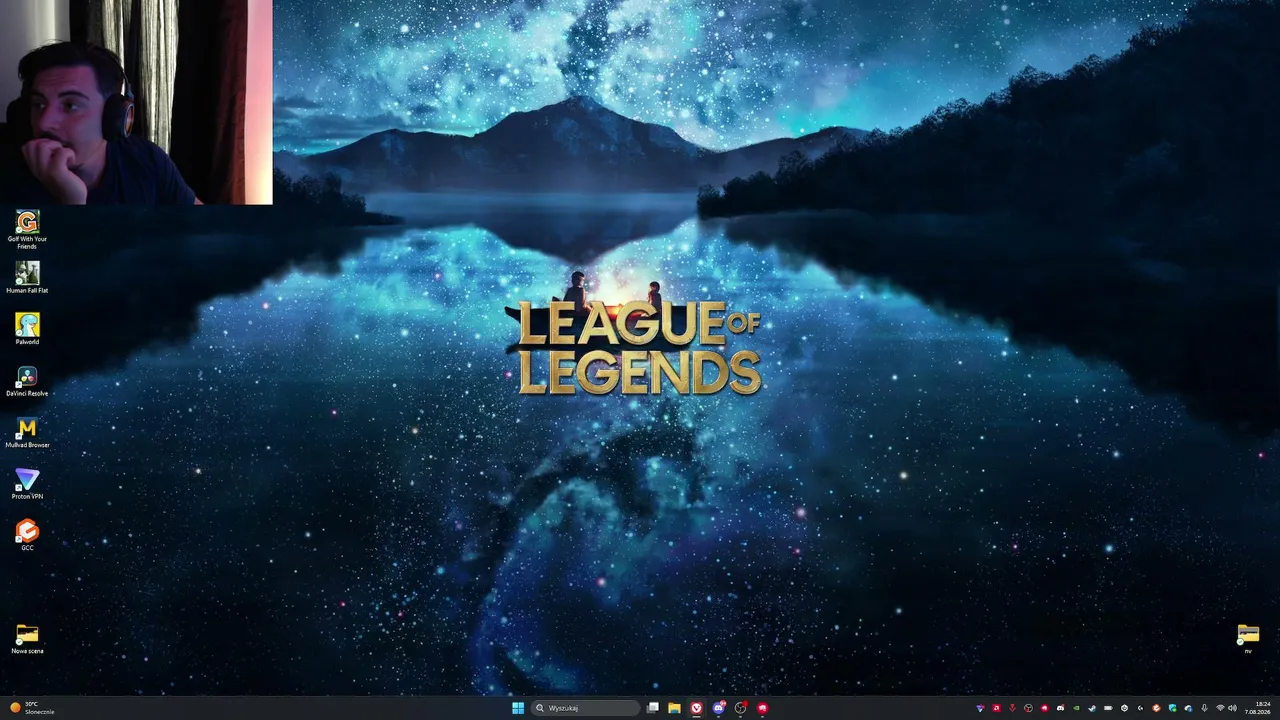
Task: Open Task View from the taskbar
Action: point(653,708)
